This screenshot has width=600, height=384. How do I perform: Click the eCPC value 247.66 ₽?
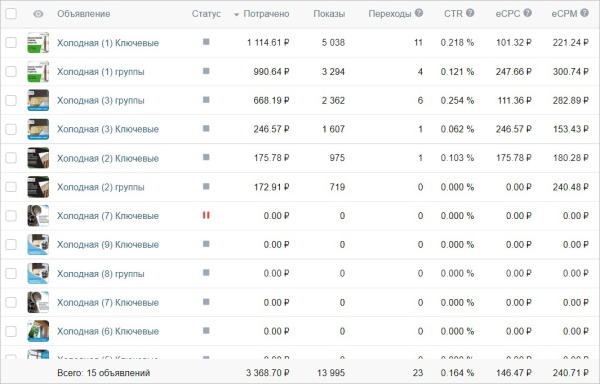pyautogui.click(x=514, y=72)
